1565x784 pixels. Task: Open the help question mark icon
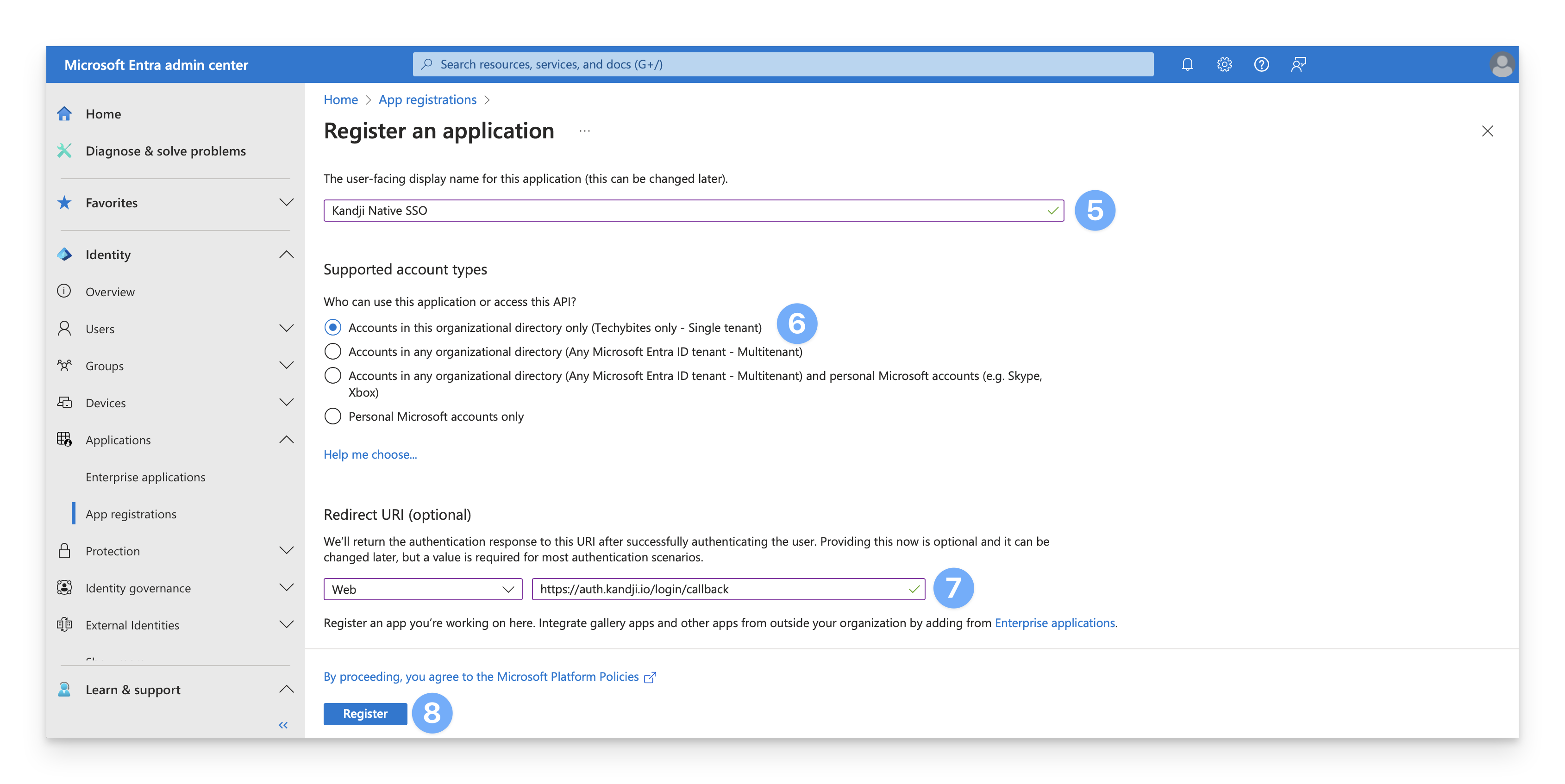1261,64
